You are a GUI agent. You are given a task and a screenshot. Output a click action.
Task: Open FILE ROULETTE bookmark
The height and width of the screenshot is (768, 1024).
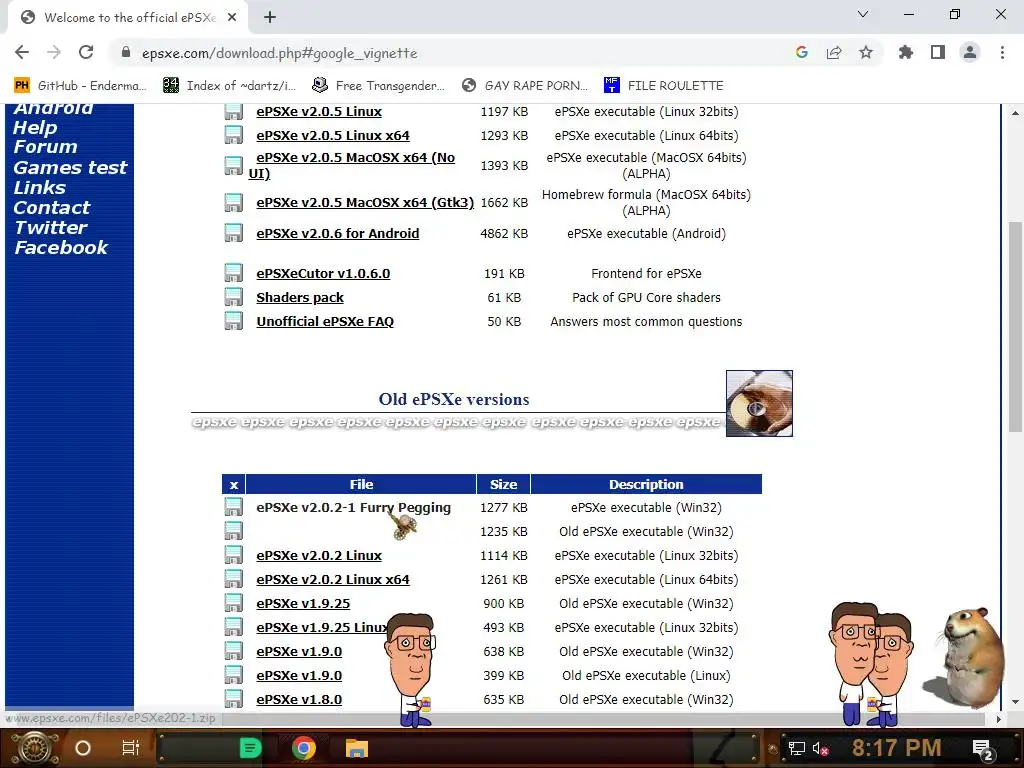pos(664,86)
